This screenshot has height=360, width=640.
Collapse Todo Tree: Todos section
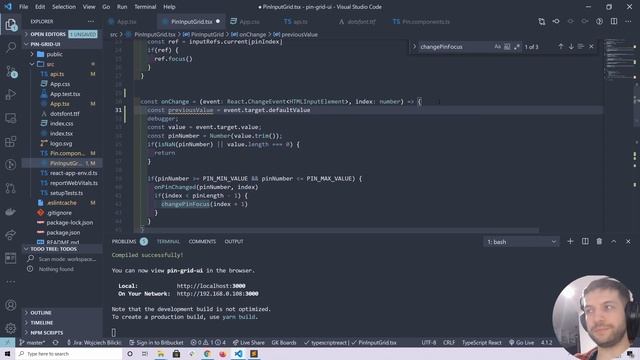point(62,249)
